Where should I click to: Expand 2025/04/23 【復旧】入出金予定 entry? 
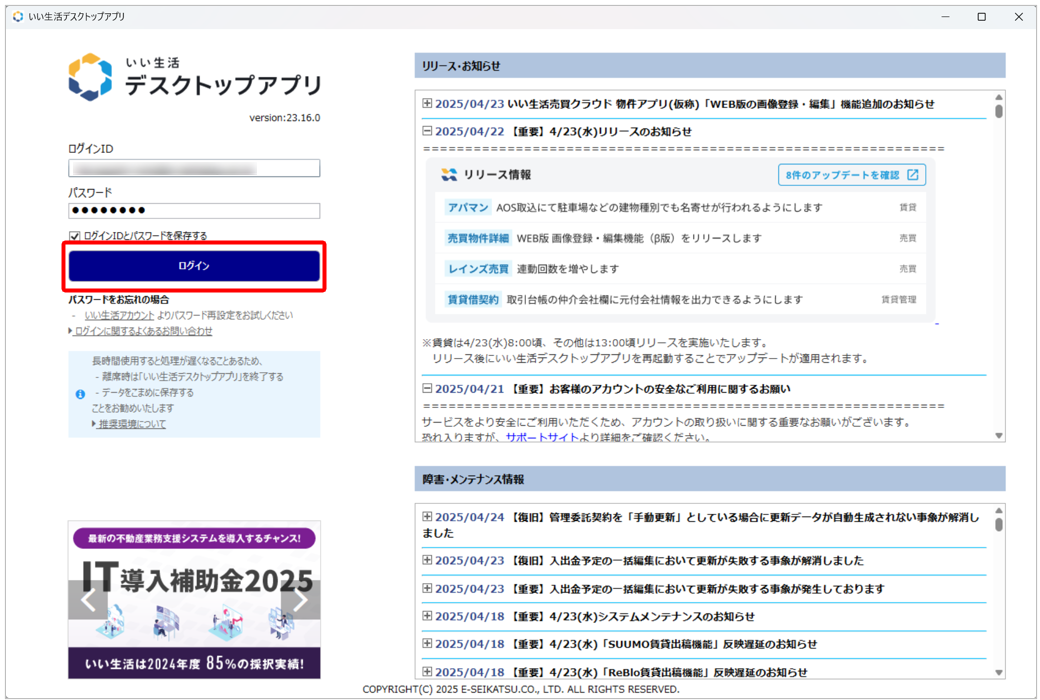point(427,560)
